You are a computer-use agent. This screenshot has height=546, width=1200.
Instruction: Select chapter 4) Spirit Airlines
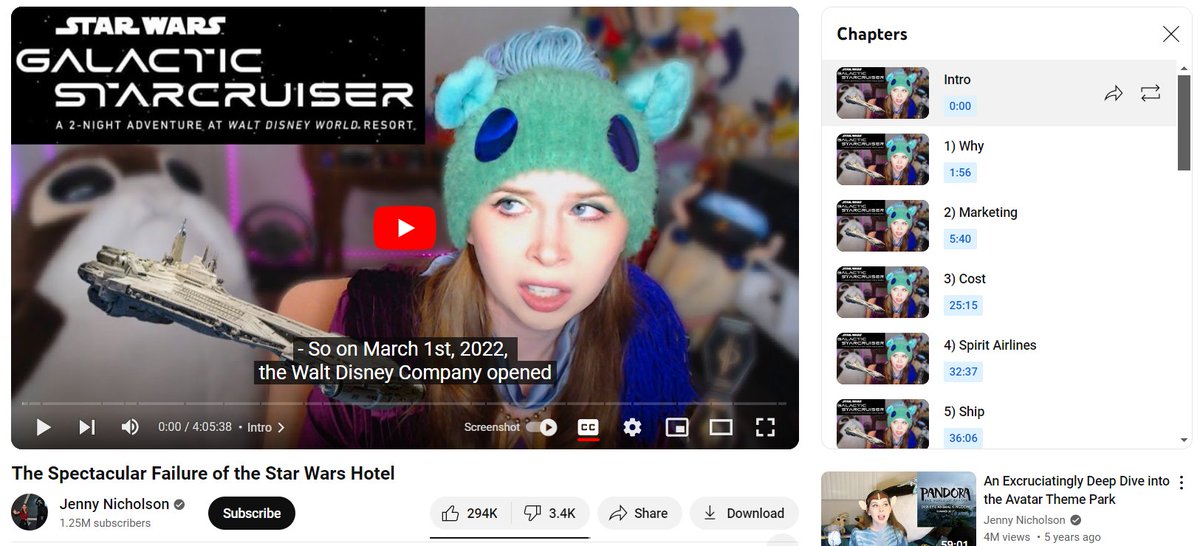pyautogui.click(x=990, y=345)
